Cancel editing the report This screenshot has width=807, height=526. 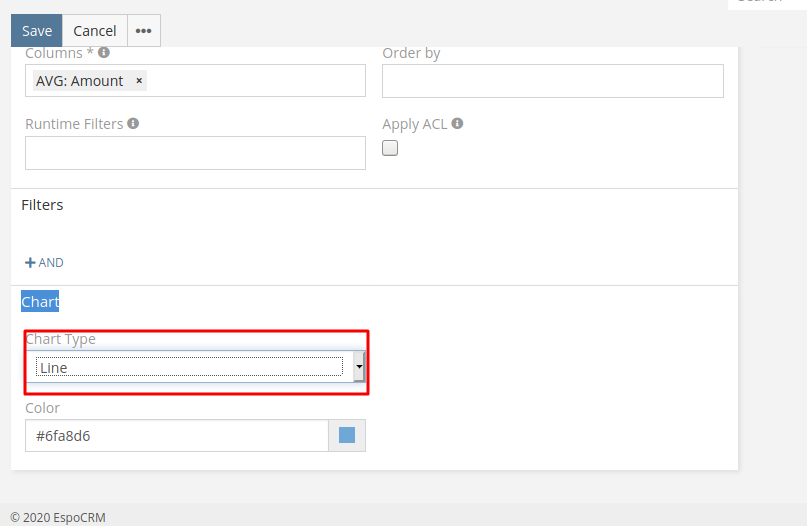(x=95, y=31)
